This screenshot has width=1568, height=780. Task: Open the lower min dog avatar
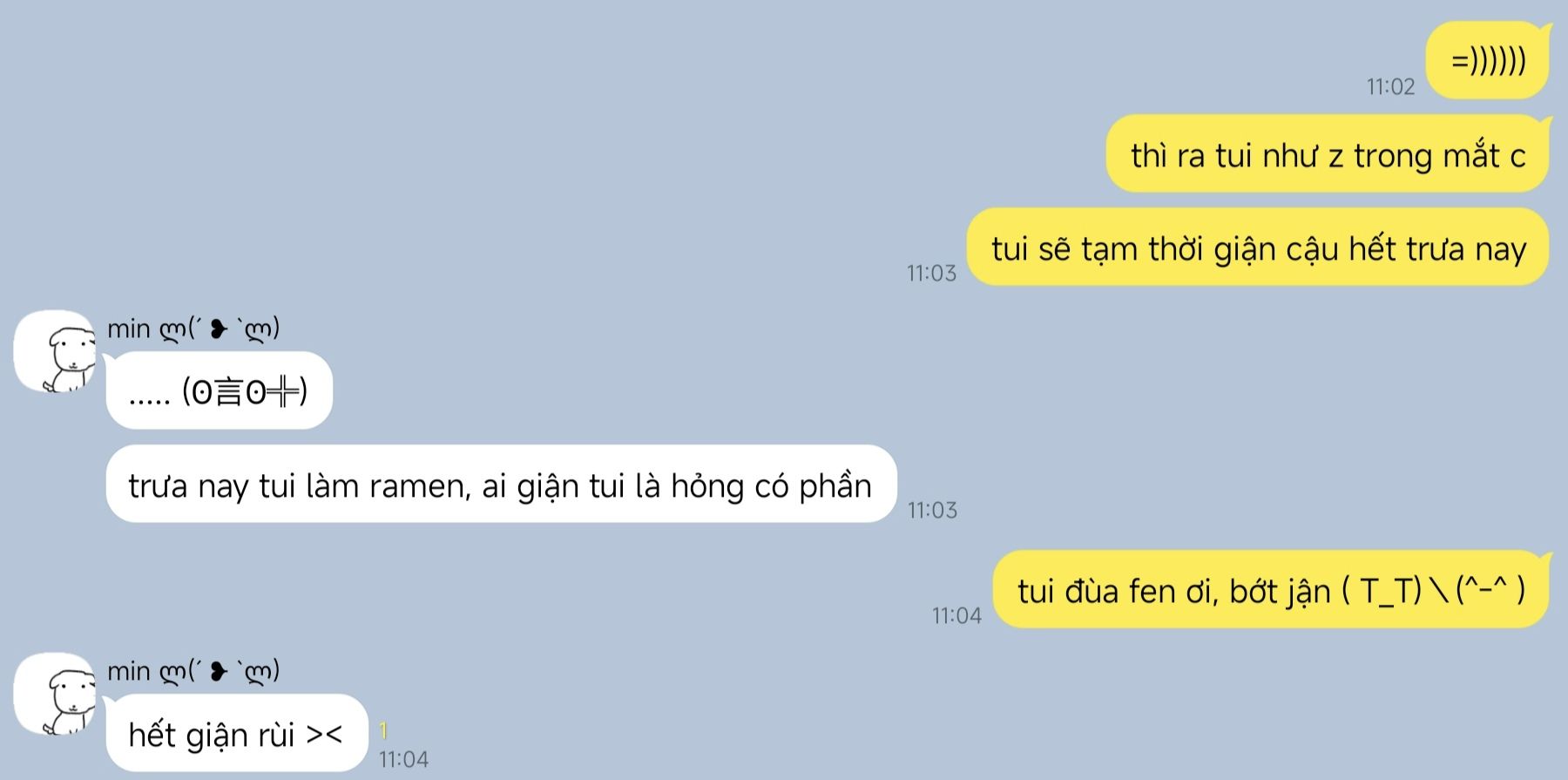(54, 694)
